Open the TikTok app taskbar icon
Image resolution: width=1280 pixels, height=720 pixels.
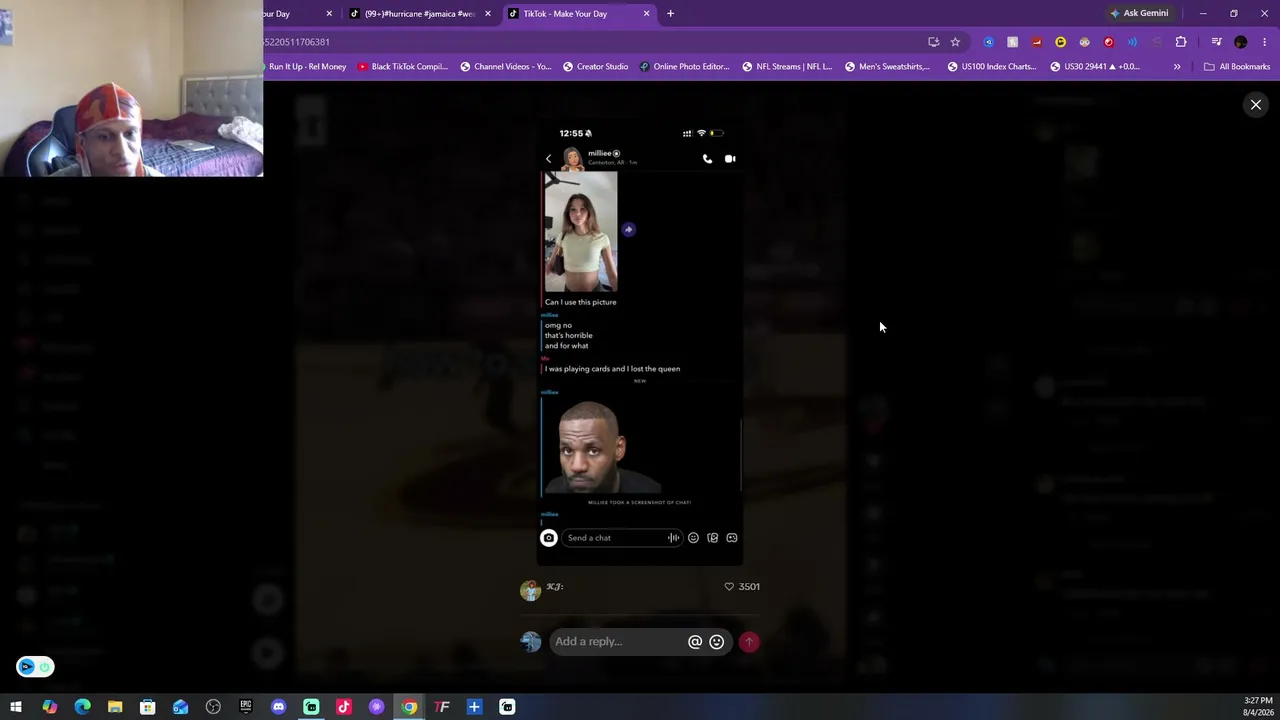tap(344, 707)
